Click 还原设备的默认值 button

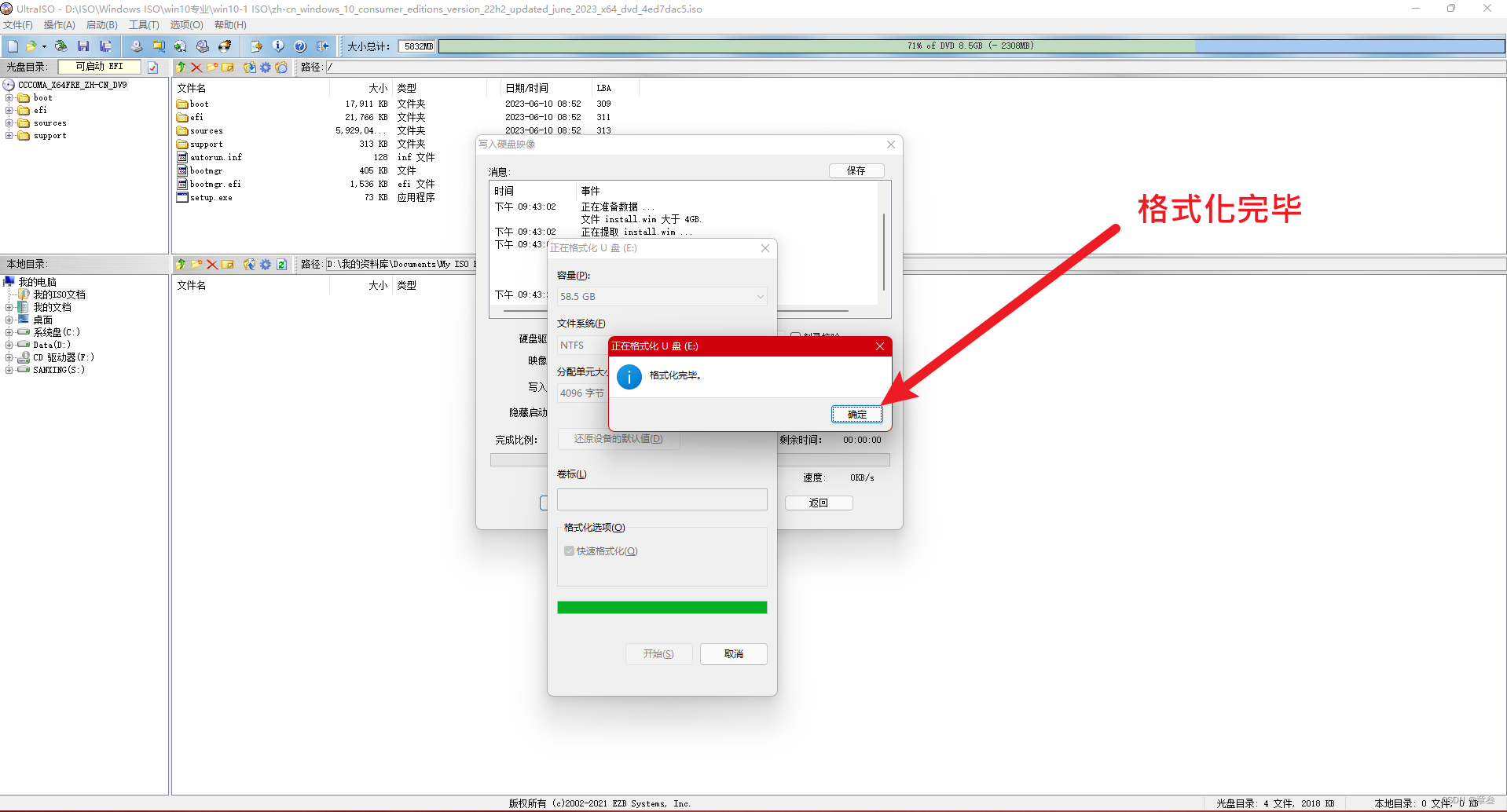coord(618,439)
